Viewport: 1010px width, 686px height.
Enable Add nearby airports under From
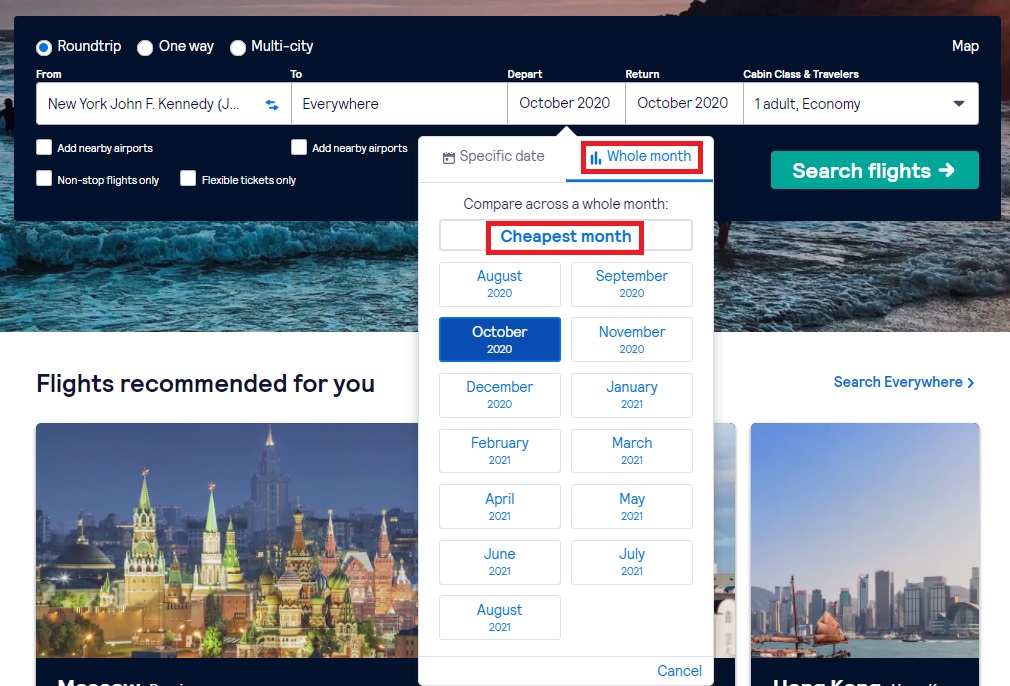tap(44, 148)
